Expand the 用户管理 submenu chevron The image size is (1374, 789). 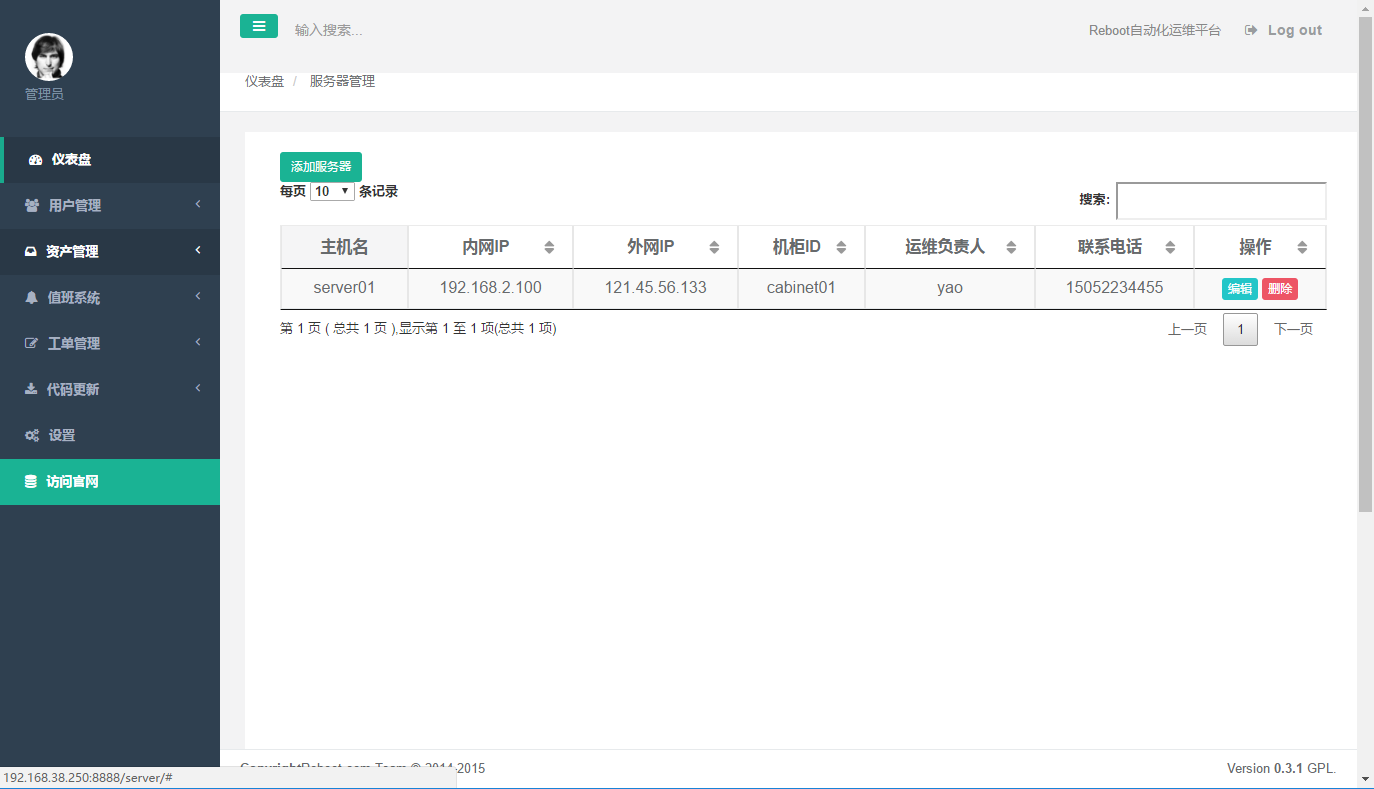coord(198,206)
